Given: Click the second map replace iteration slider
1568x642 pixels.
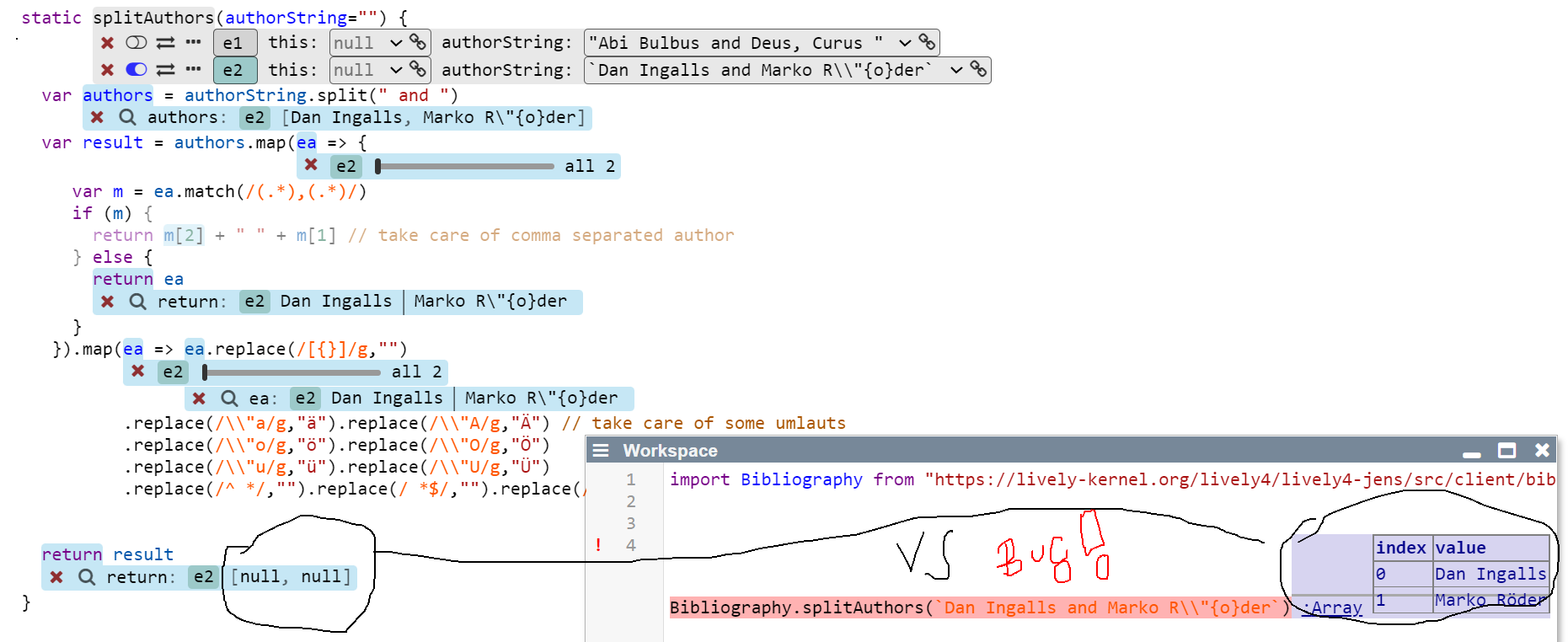Looking at the screenshot, I should coord(292,372).
